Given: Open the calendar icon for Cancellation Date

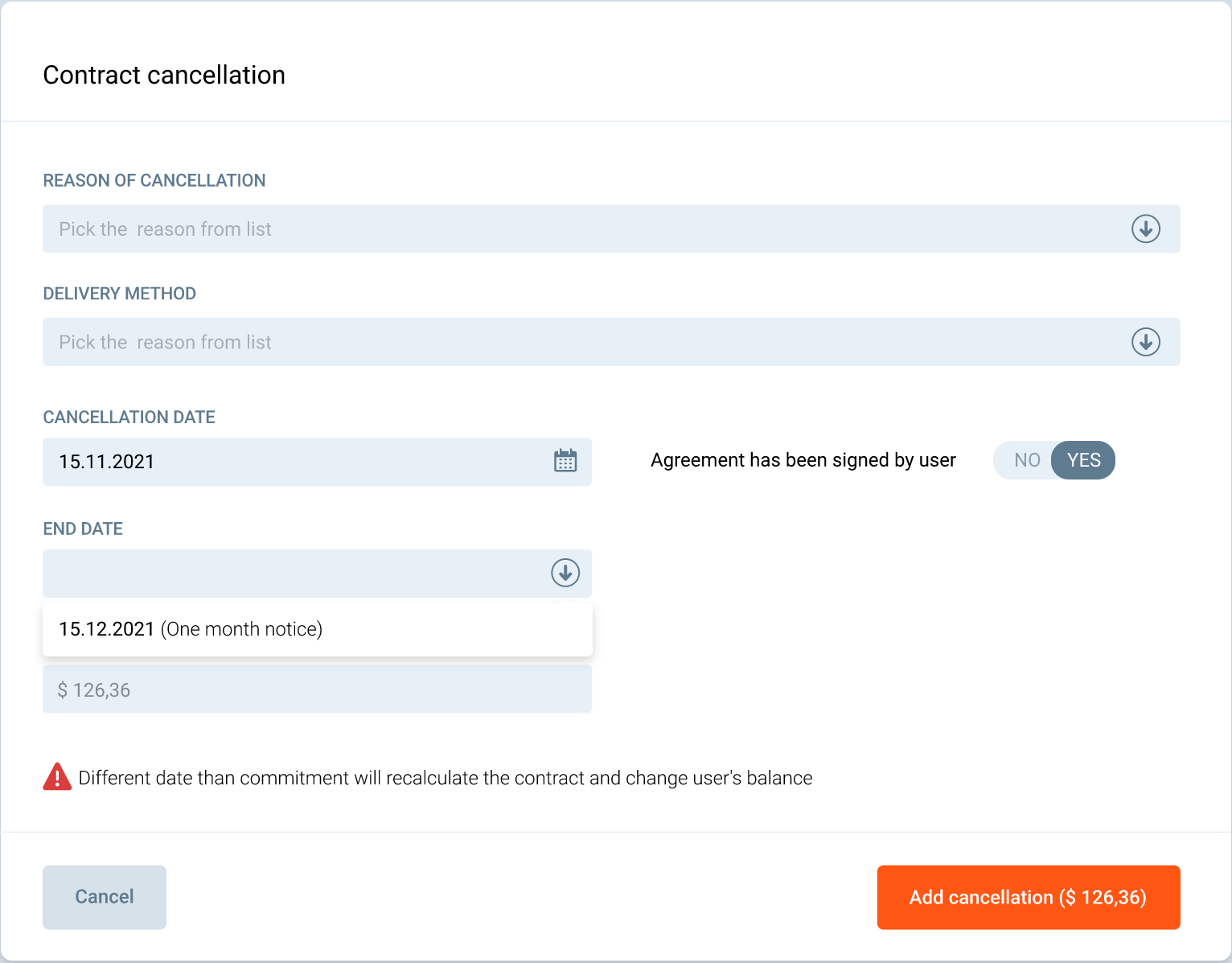Looking at the screenshot, I should [565, 461].
